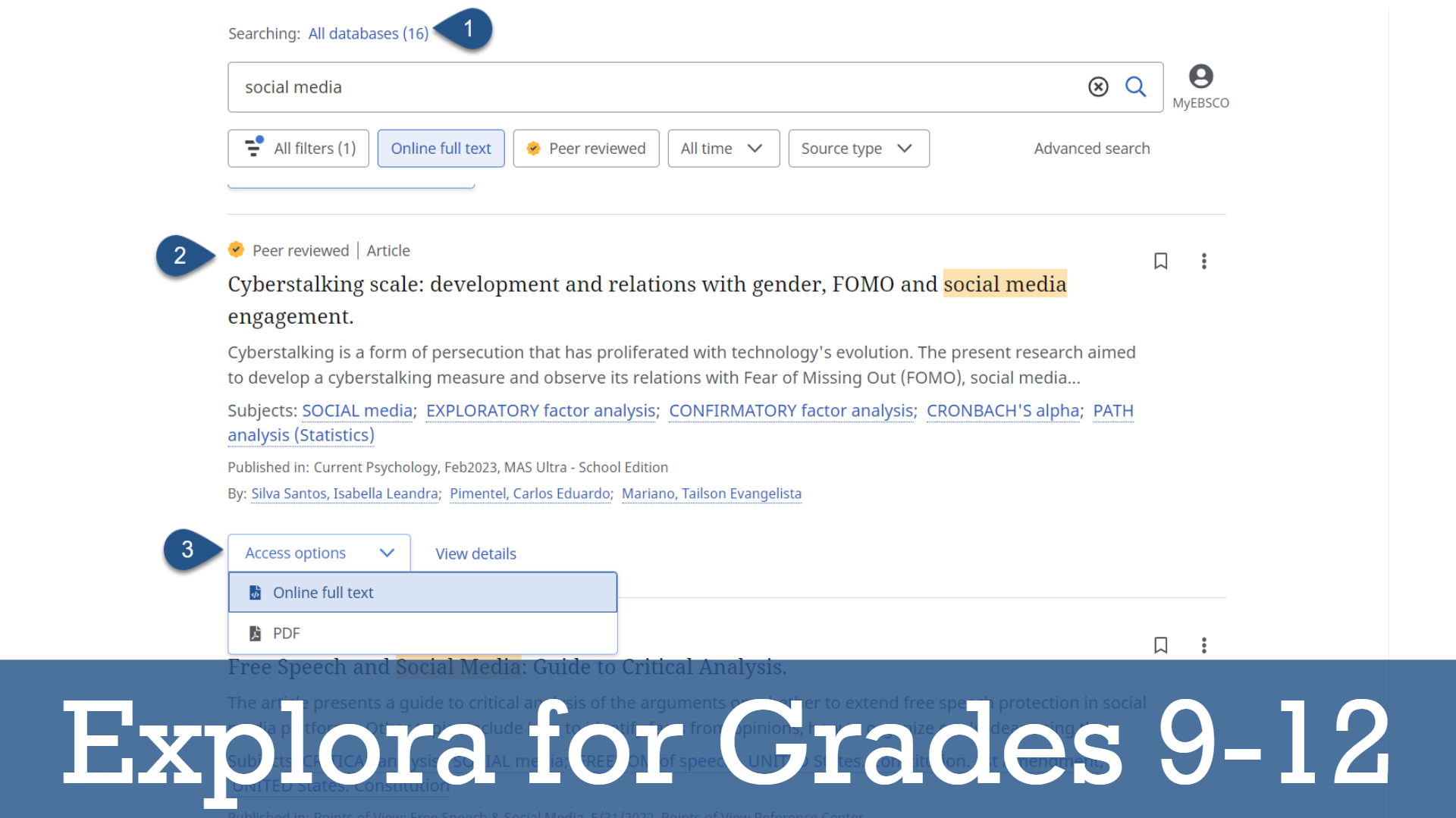Select the SOCIAL media subject link
Screen dimensions: 1456x818
pos(357,411)
